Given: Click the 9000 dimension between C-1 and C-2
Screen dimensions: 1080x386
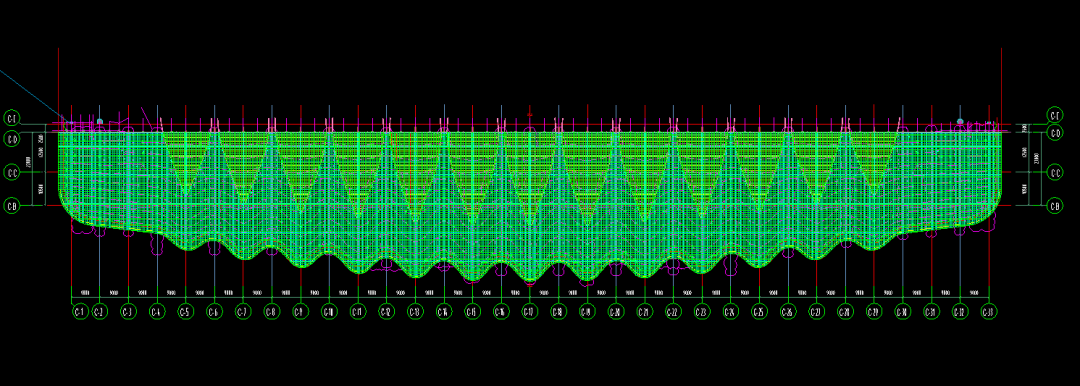Looking at the screenshot, I should [84, 293].
